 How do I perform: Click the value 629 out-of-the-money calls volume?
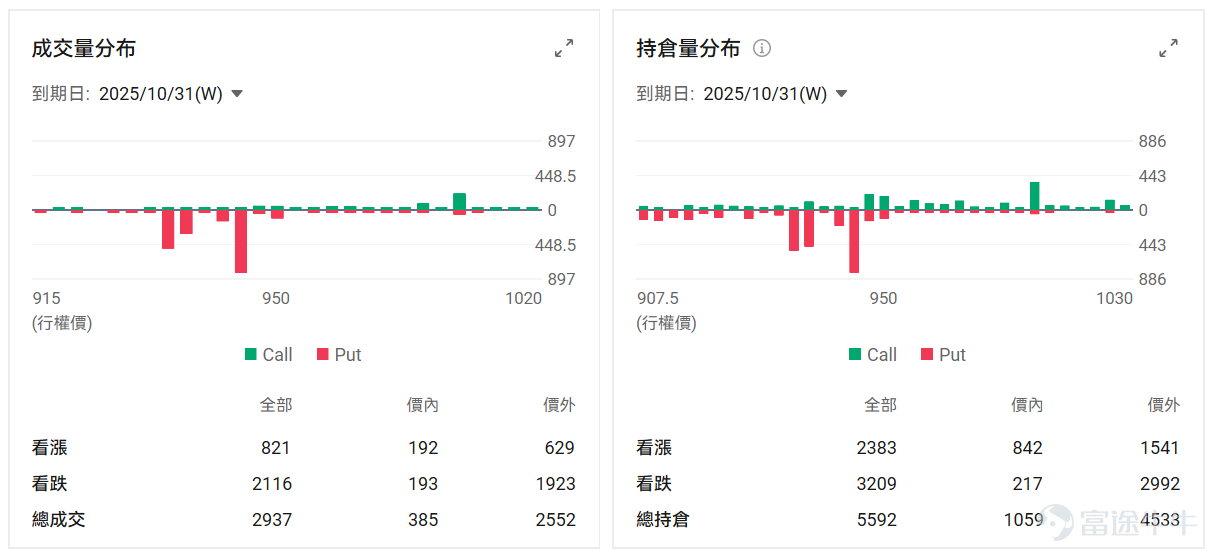pyautogui.click(x=560, y=448)
